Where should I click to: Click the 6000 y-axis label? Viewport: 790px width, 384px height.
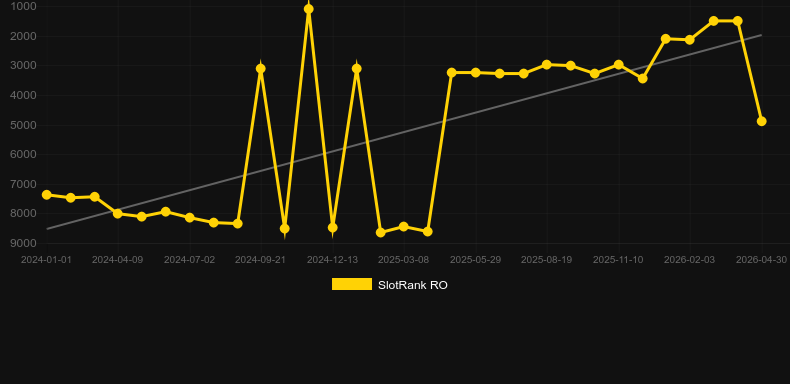(x=23, y=154)
